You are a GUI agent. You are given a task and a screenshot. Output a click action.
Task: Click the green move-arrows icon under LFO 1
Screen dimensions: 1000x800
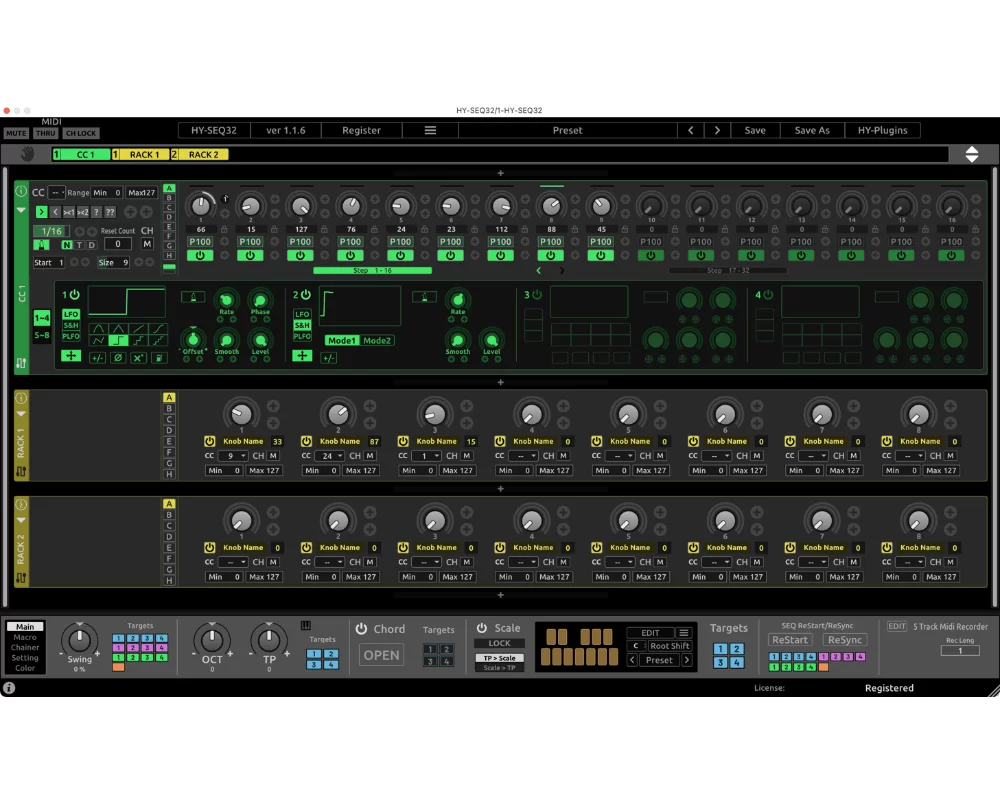[x=71, y=356]
